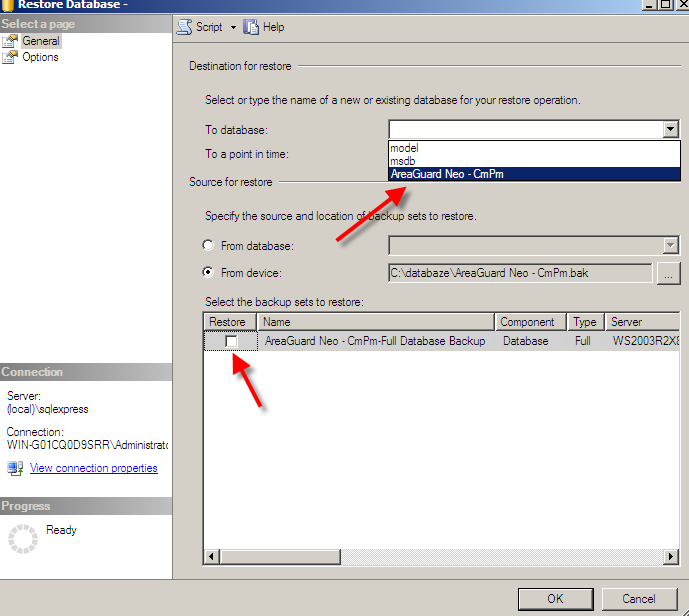Open the General page icon
This screenshot has width=689, height=616.
[x=10, y=41]
